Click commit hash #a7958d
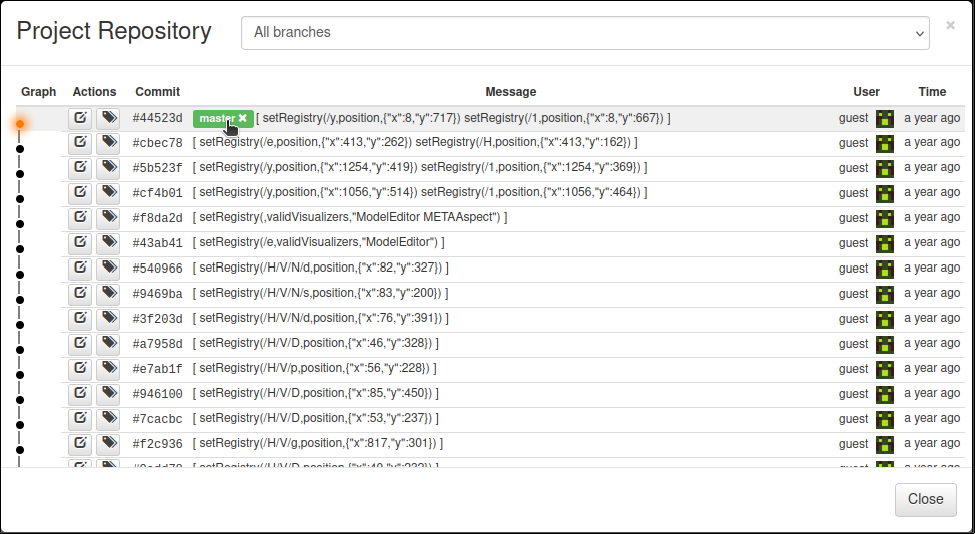This screenshot has height=534, width=975. pyautogui.click(x=158, y=344)
